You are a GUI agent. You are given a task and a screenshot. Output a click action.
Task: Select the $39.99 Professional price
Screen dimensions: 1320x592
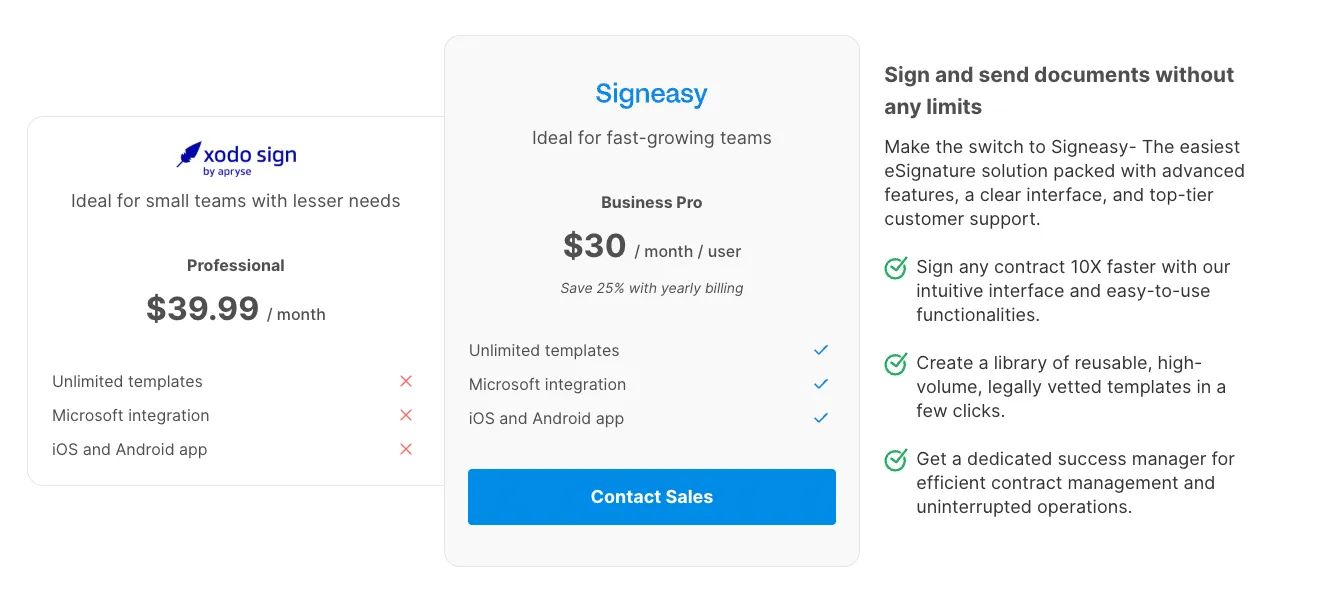pos(203,309)
